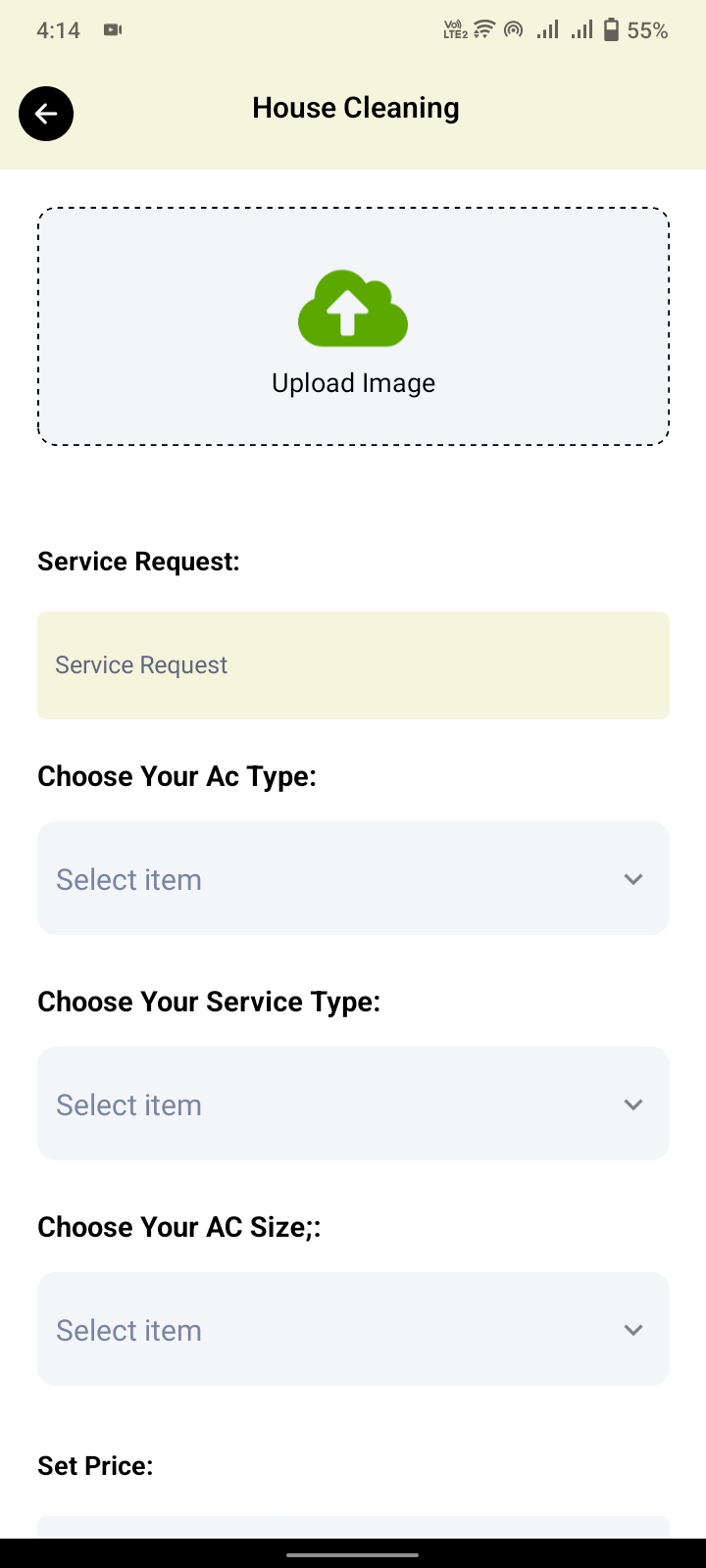Viewport: 706px width, 1568px height.
Task: Tap the 55% battery percentage text
Action: [x=648, y=31]
